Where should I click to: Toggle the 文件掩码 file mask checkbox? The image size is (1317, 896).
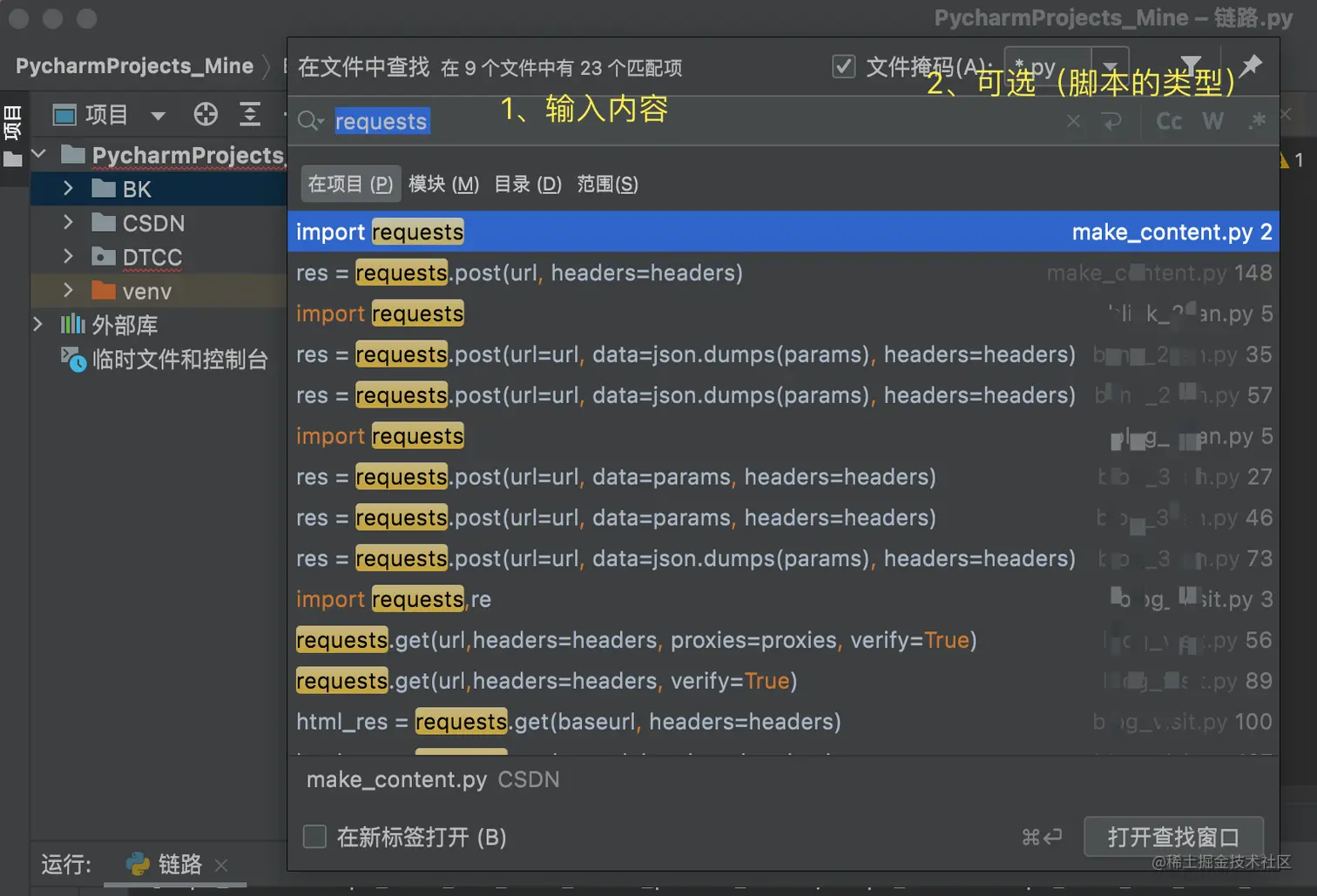(843, 66)
